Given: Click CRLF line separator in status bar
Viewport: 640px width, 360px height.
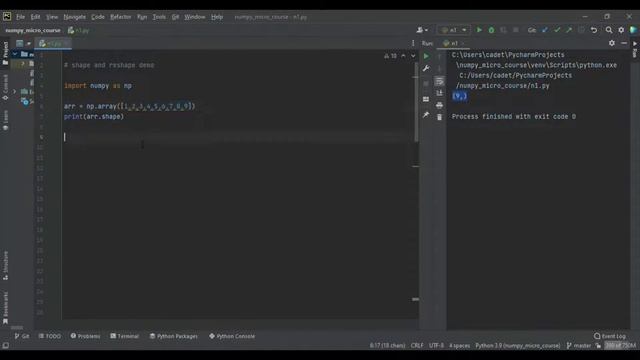Looking at the screenshot, I should [x=417, y=345].
